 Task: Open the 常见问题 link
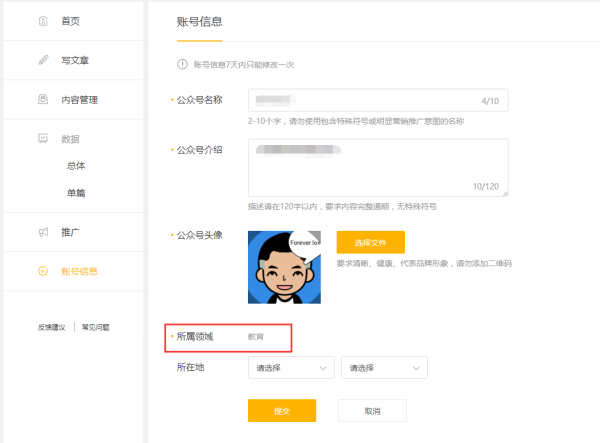tap(95, 327)
